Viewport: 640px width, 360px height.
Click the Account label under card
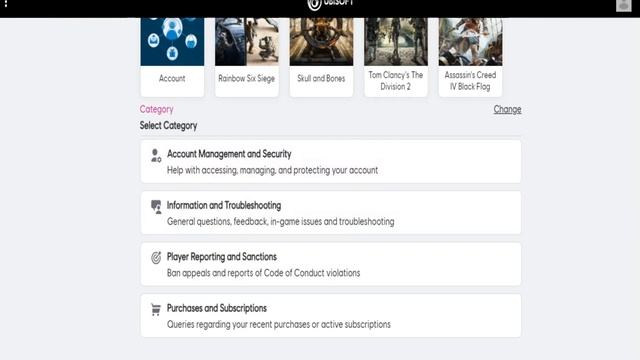(172, 78)
